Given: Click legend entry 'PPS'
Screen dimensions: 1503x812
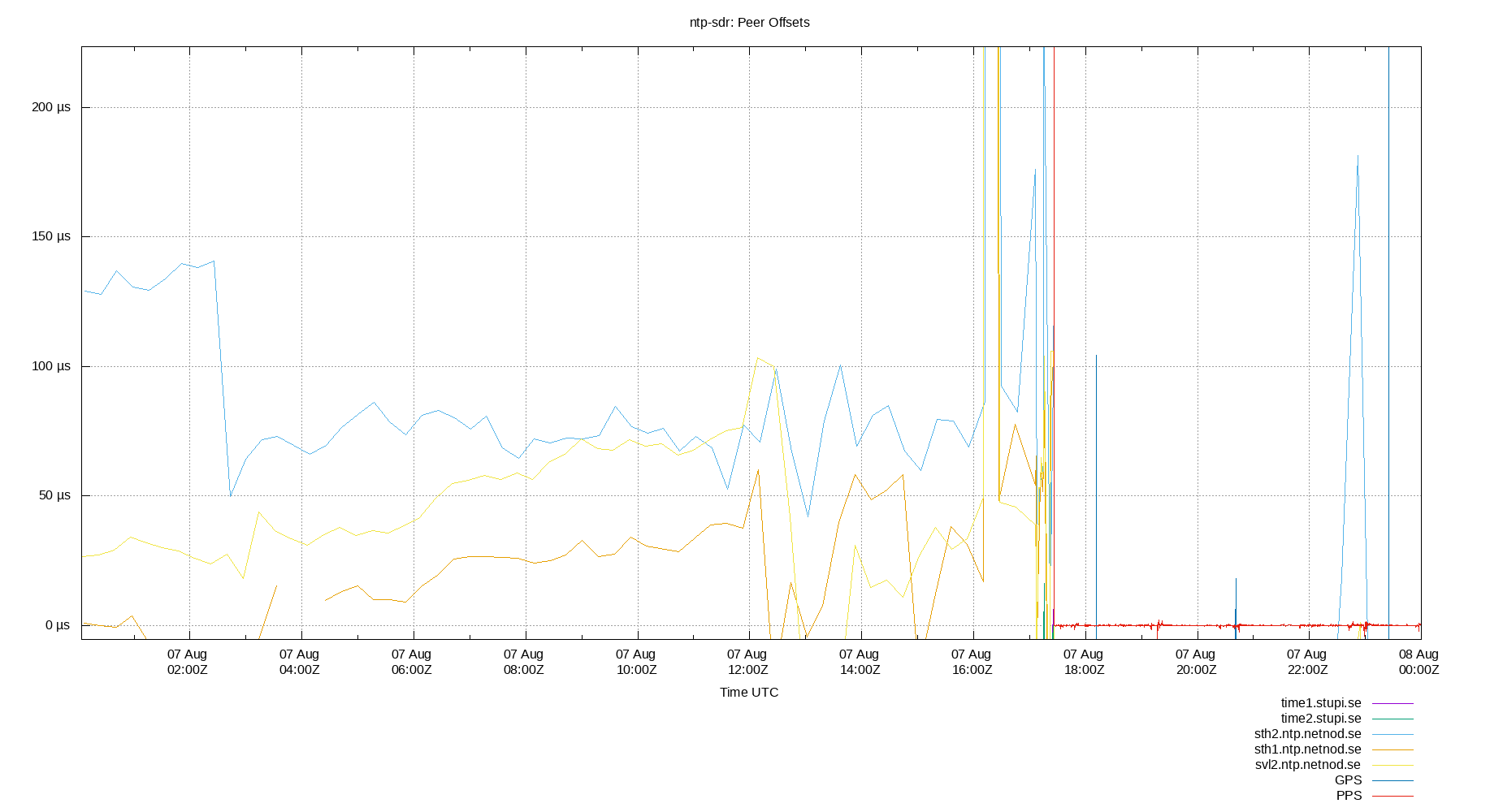Looking at the screenshot, I should (1349, 796).
